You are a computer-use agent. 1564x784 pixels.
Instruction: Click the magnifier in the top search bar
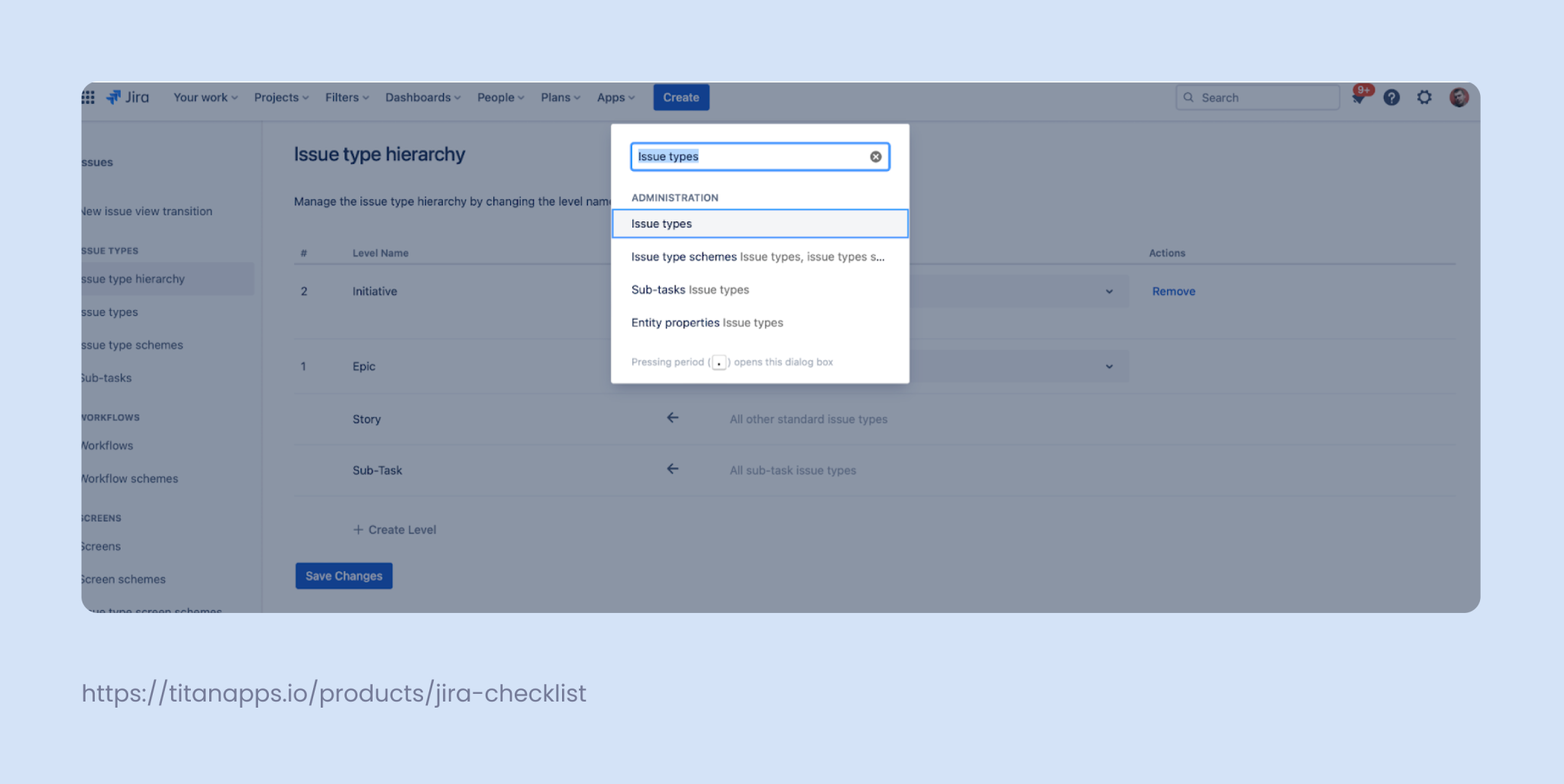[1189, 97]
